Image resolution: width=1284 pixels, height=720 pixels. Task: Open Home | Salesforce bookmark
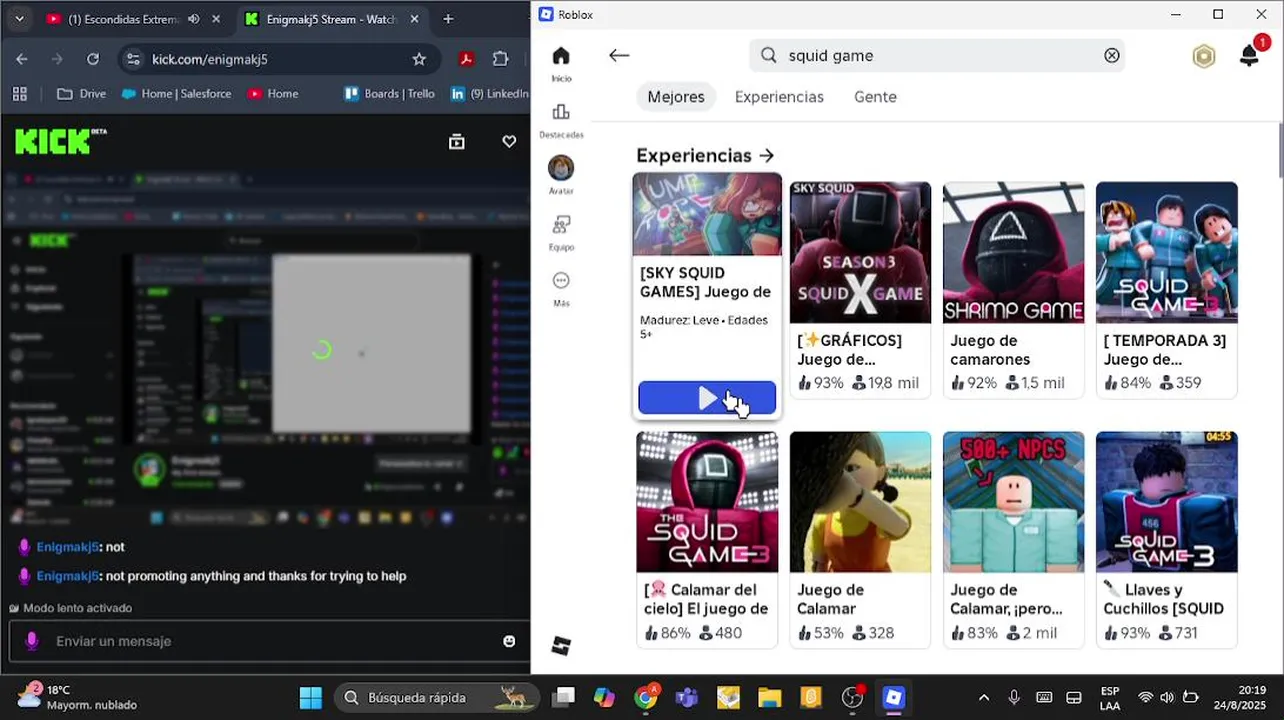coord(176,94)
